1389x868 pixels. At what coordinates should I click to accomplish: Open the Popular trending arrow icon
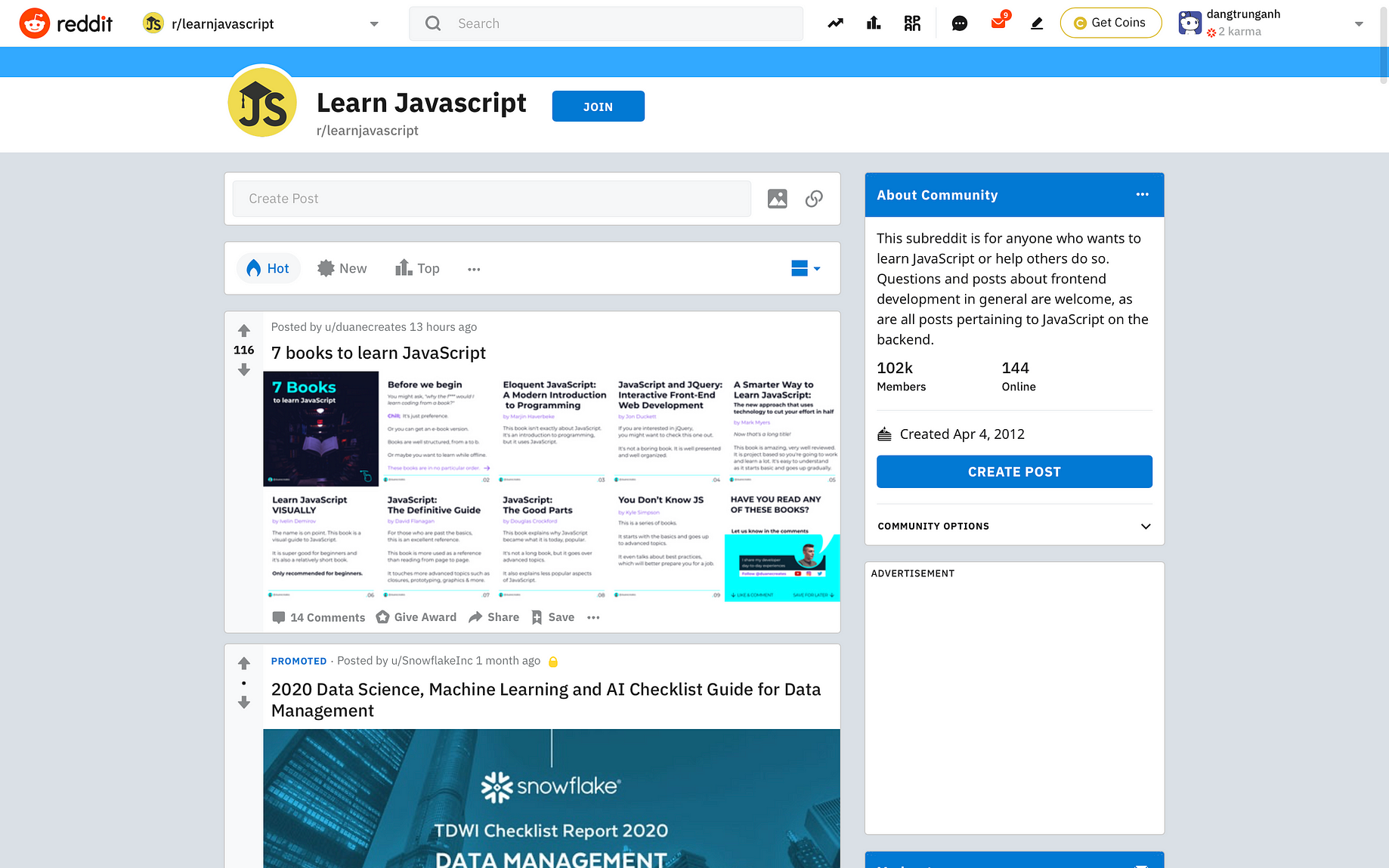[x=835, y=23]
